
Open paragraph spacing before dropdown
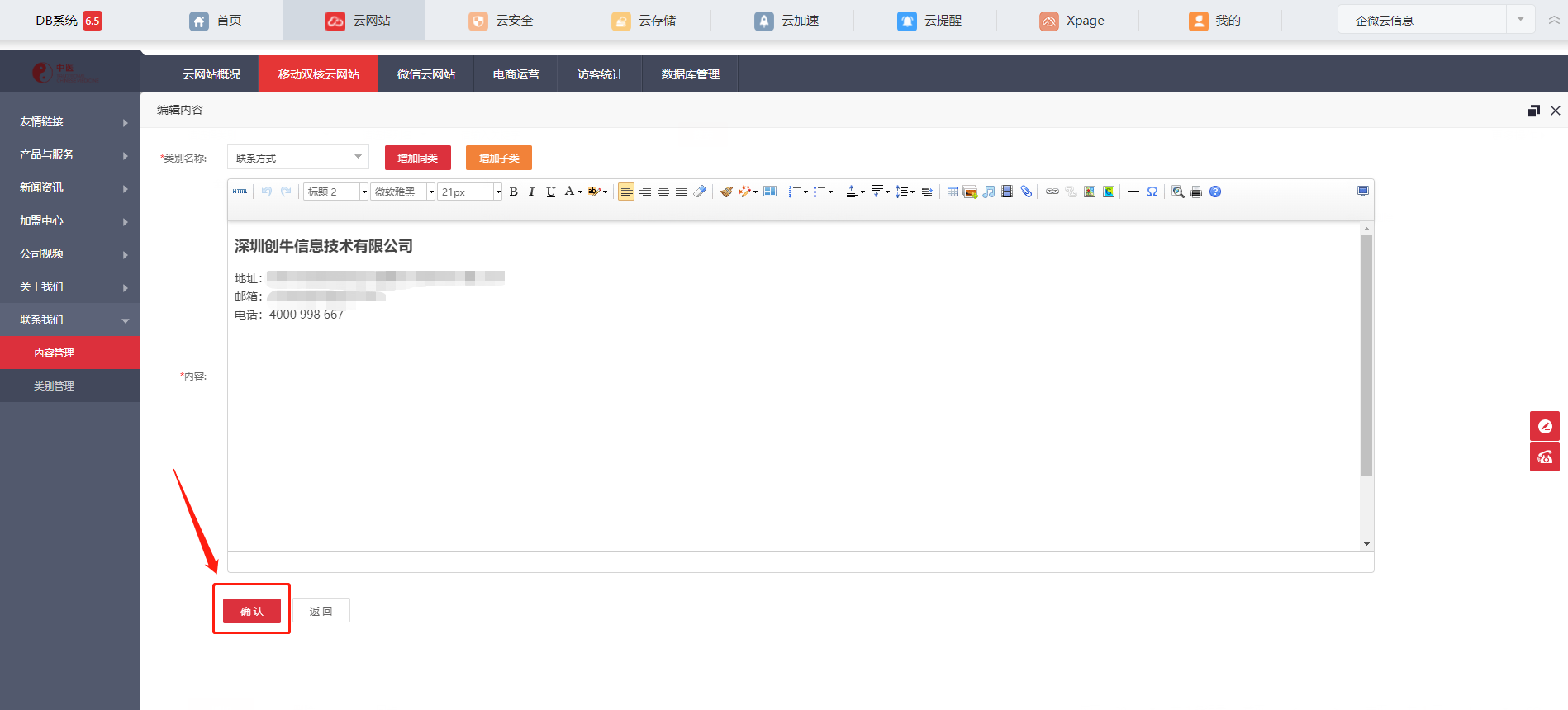(855, 192)
